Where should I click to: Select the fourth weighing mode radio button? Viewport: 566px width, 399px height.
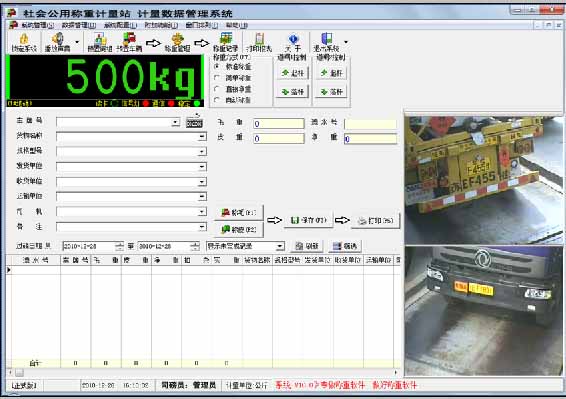point(217,100)
